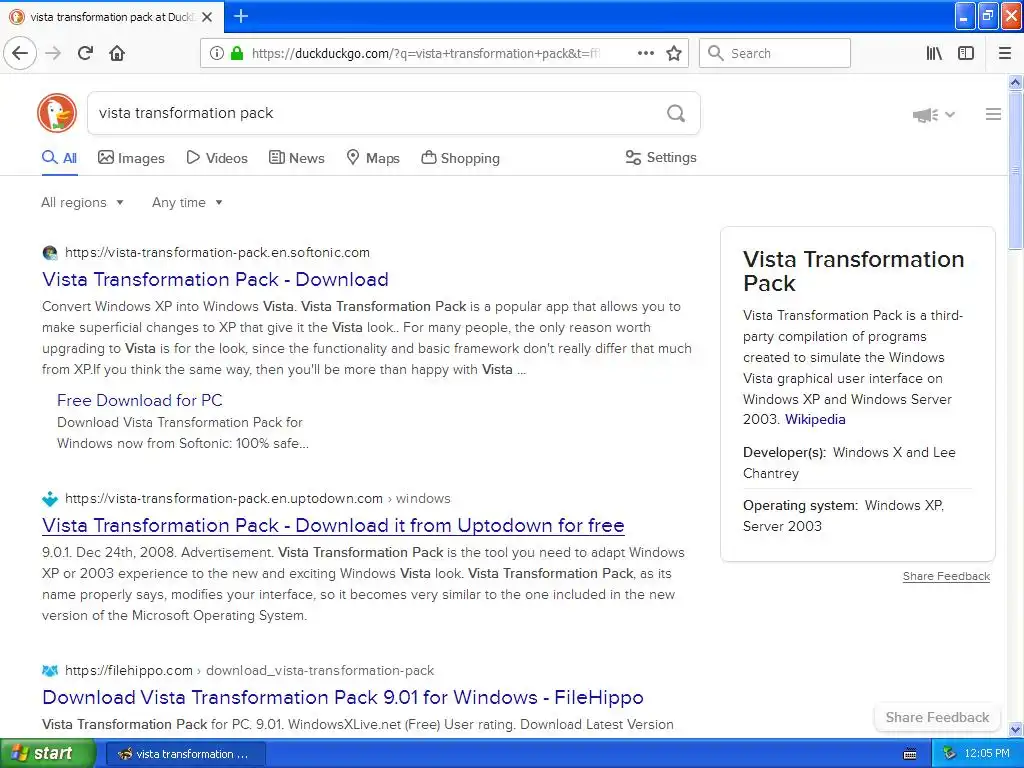Open the Uptodown download result link
Viewport: 1024px width, 768px height.
pos(333,526)
